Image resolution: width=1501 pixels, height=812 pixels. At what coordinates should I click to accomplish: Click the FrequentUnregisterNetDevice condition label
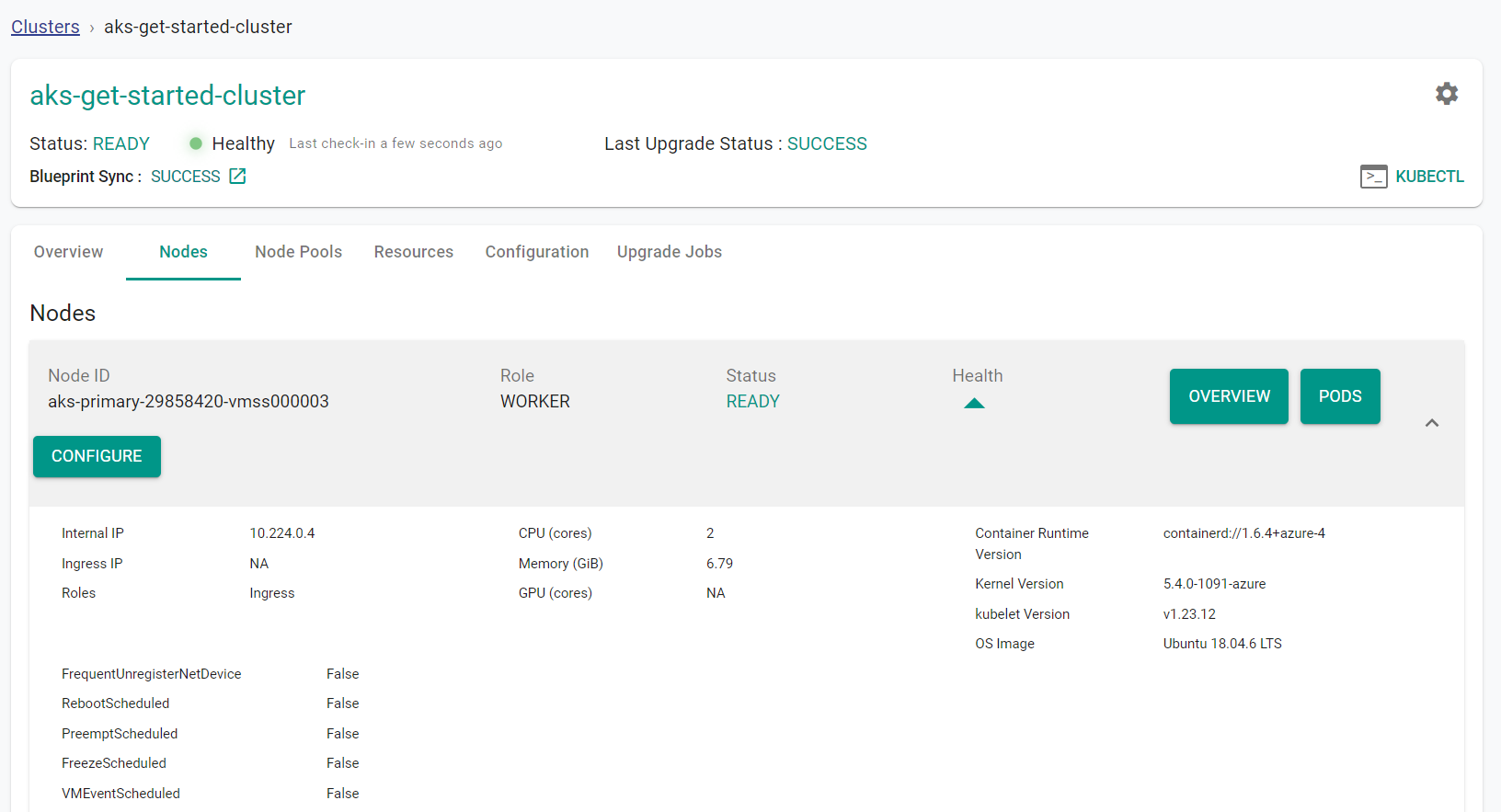(x=151, y=674)
